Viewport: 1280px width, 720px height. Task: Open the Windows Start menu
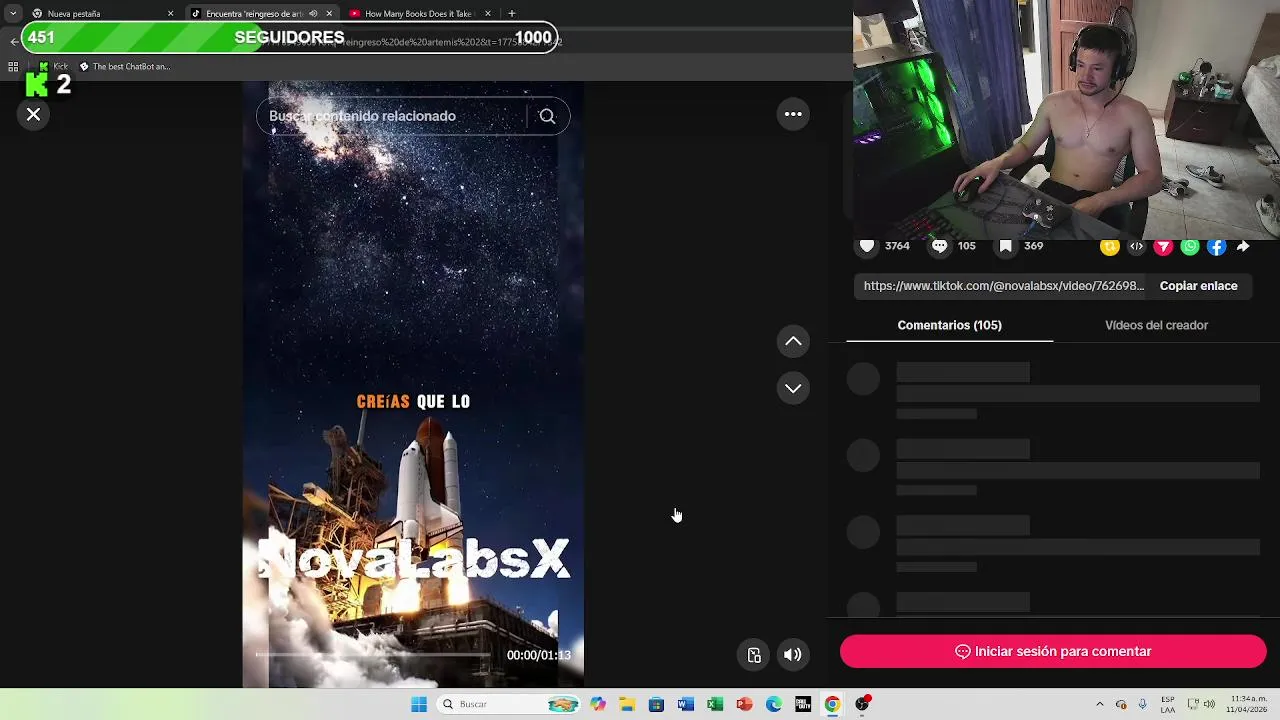tap(419, 704)
